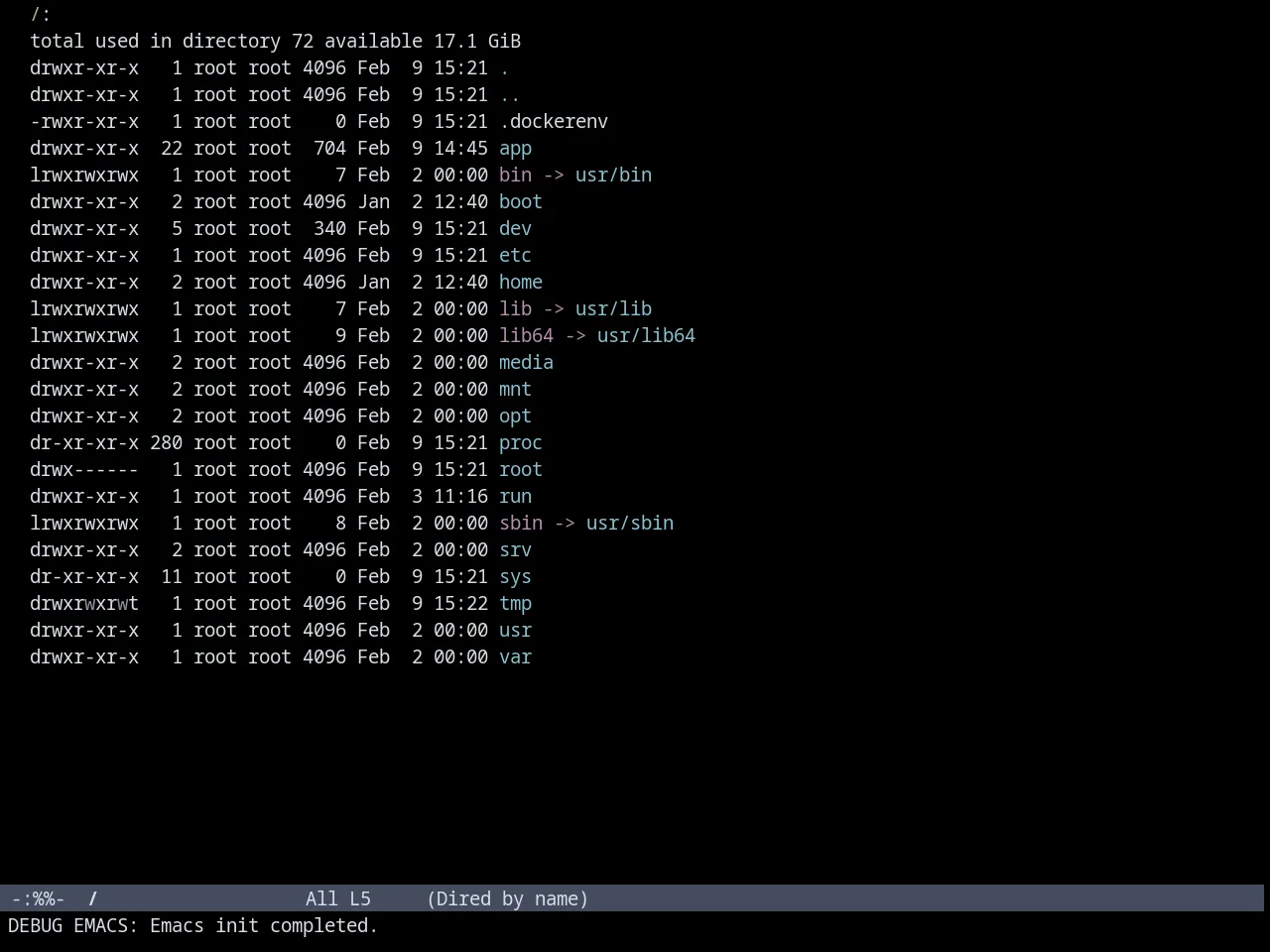Select the home directory entry

(521, 283)
